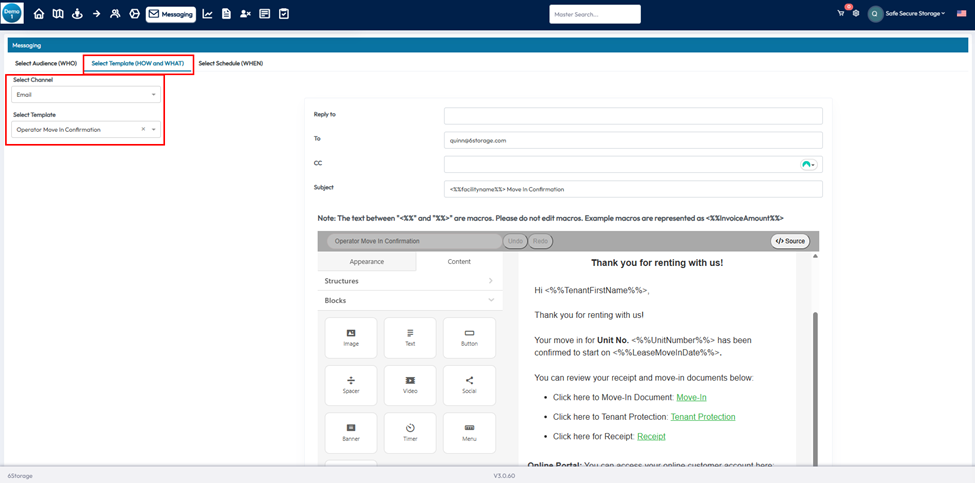The image size is (975, 483).
Task: Click the Source button
Action: 789,241
